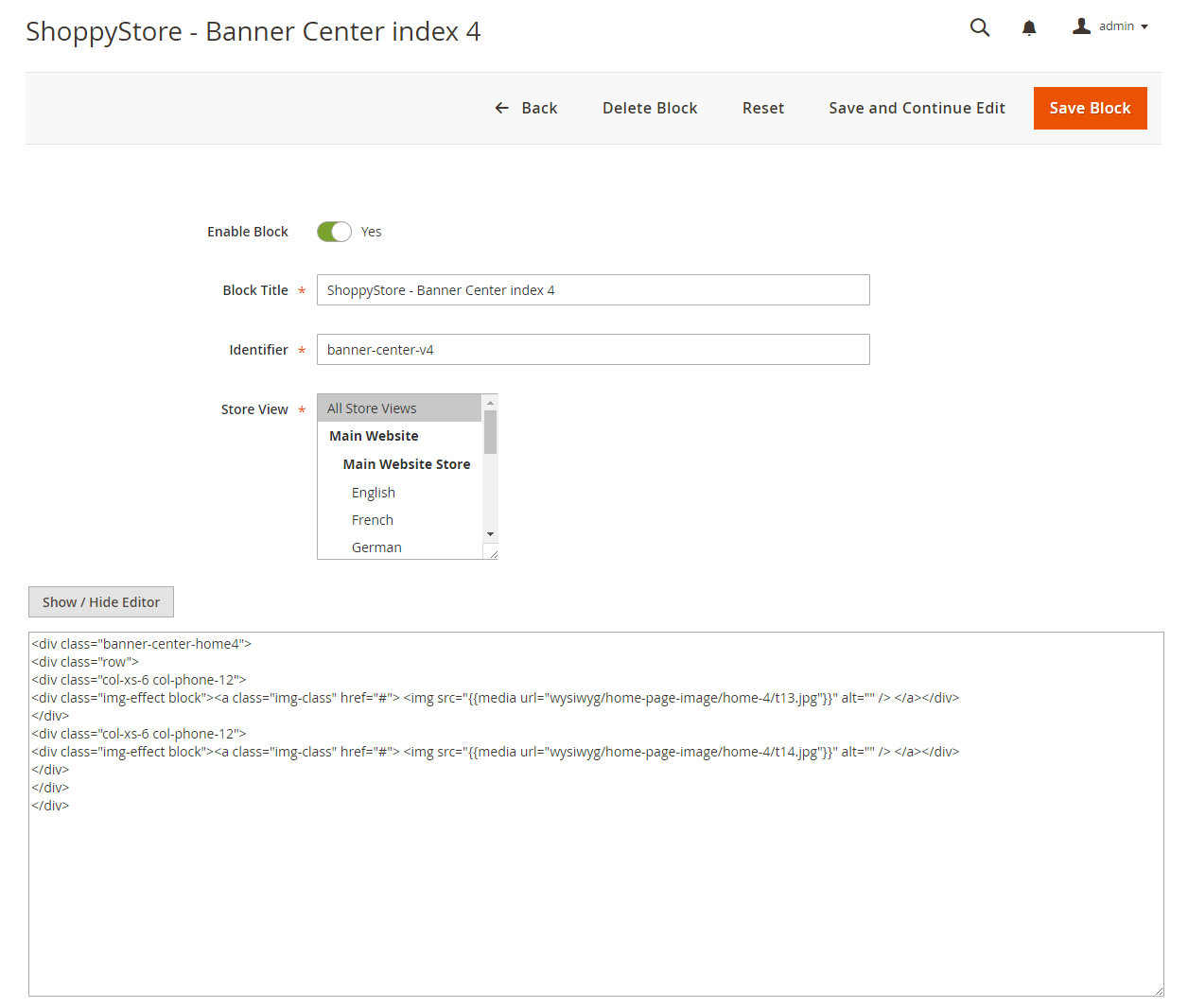Expand the admin account dropdown arrow
Image resolution: width=1188 pixels, height=1008 pixels.
point(1144,26)
